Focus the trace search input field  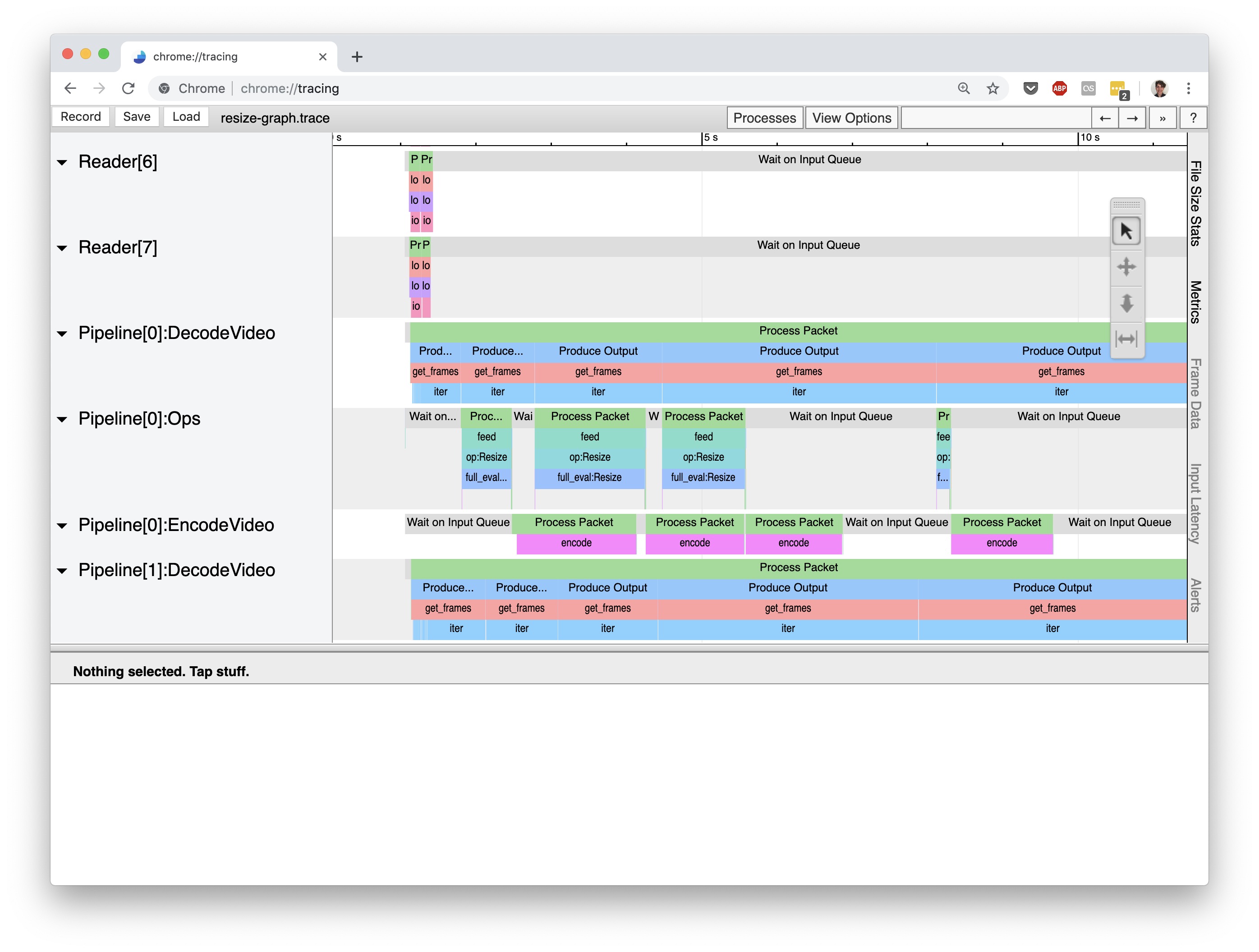pyautogui.click(x=996, y=118)
